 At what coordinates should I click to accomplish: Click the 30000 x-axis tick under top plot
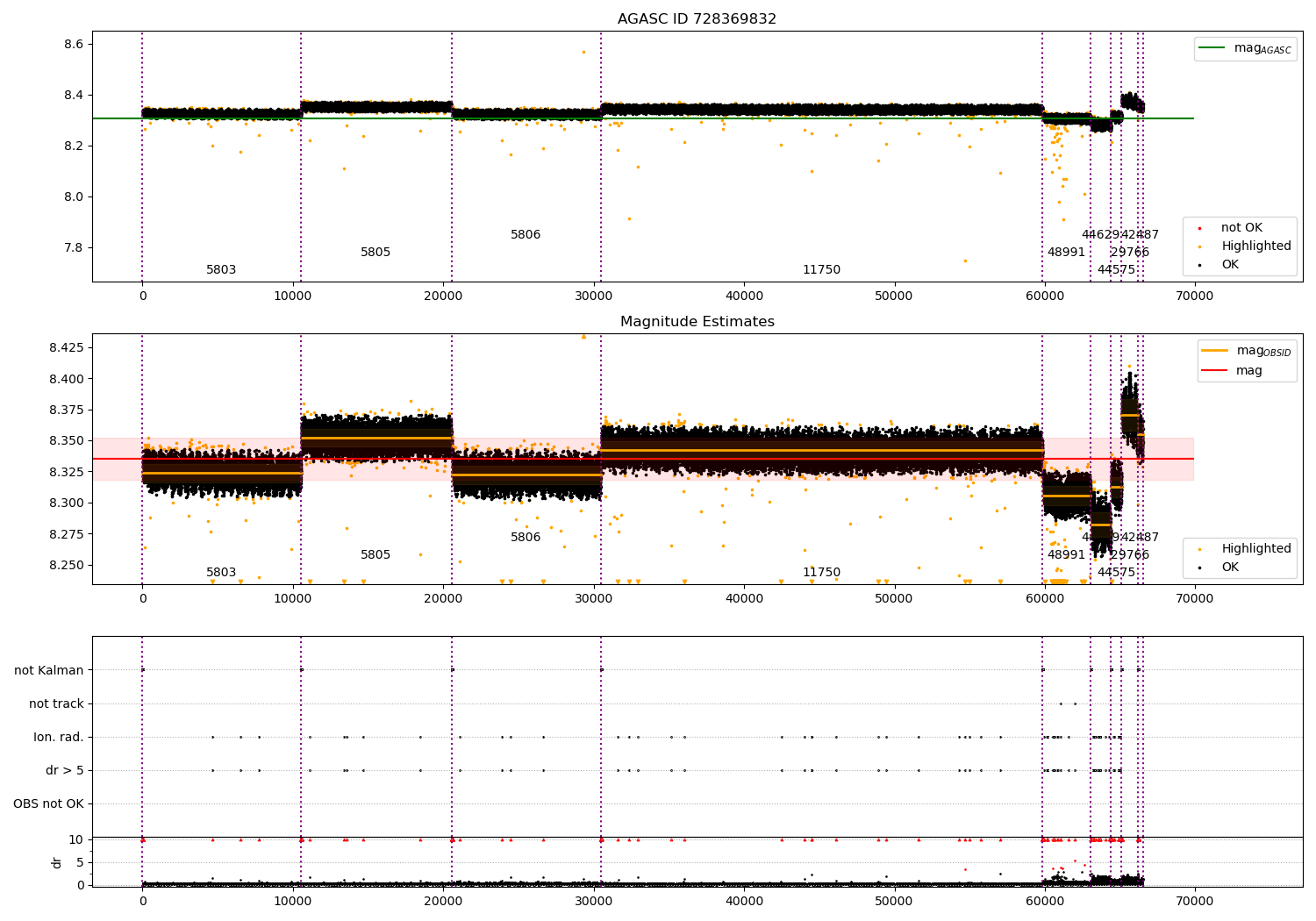[x=594, y=296]
